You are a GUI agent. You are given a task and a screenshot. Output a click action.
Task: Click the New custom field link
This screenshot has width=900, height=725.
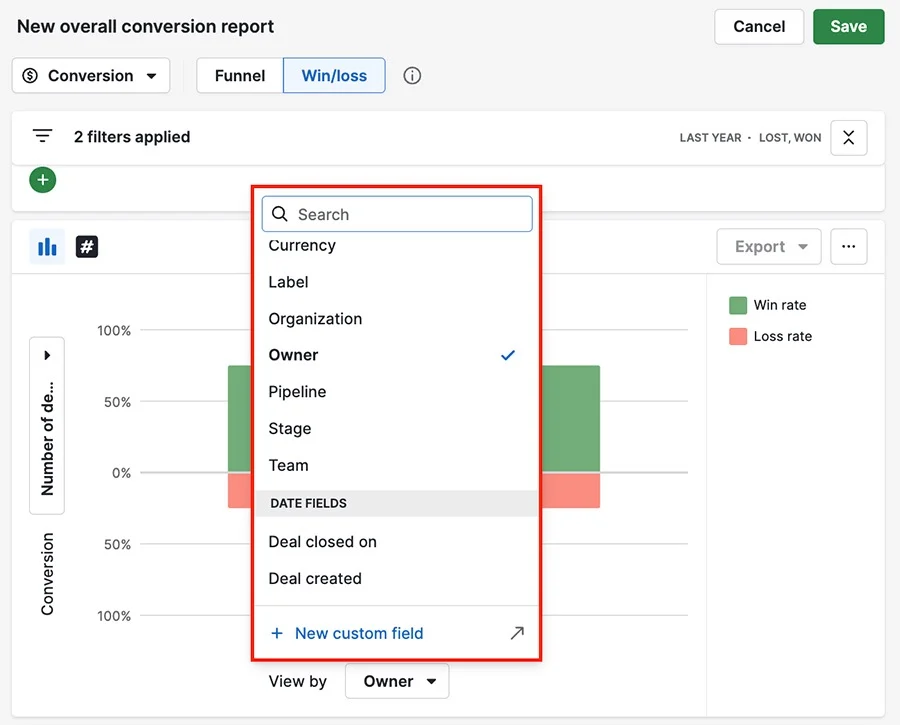(x=359, y=633)
